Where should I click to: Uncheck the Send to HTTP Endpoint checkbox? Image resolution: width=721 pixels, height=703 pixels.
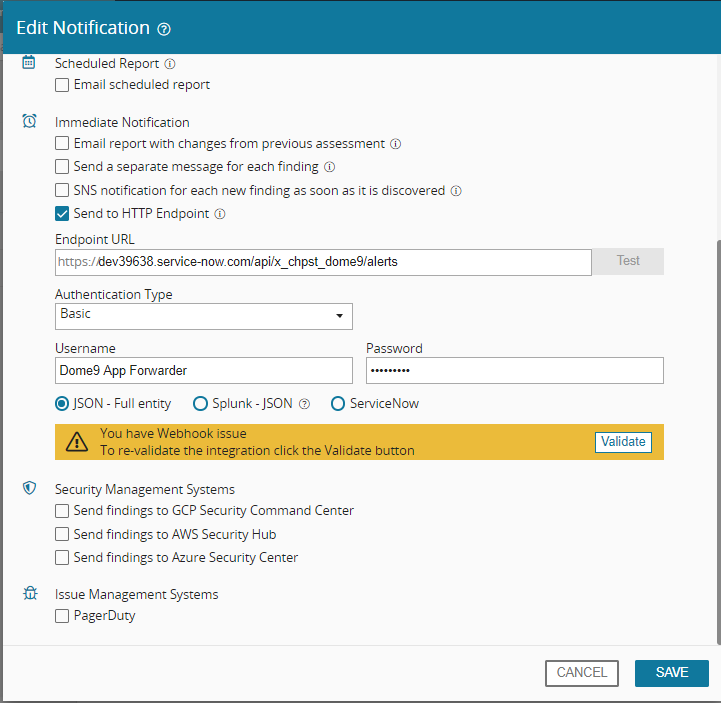(x=62, y=214)
